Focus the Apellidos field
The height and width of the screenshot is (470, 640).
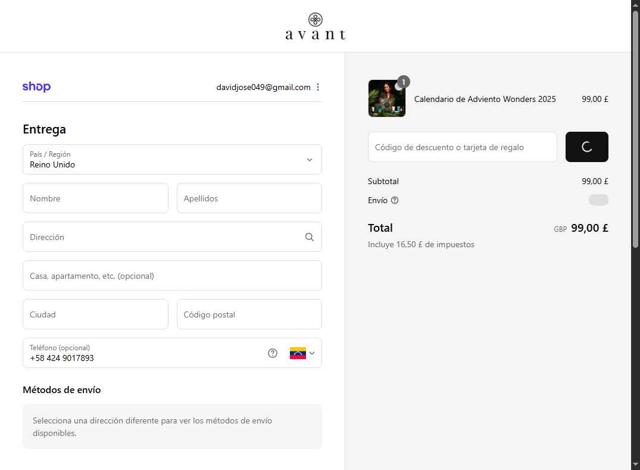point(249,198)
